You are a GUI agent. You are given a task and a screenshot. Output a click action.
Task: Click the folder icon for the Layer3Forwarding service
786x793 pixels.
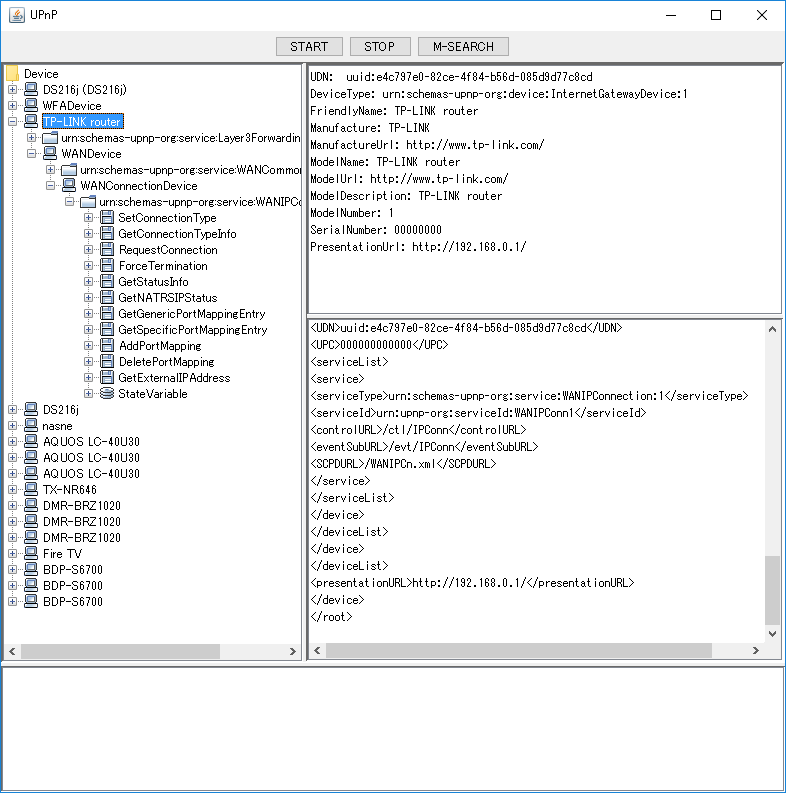point(50,138)
